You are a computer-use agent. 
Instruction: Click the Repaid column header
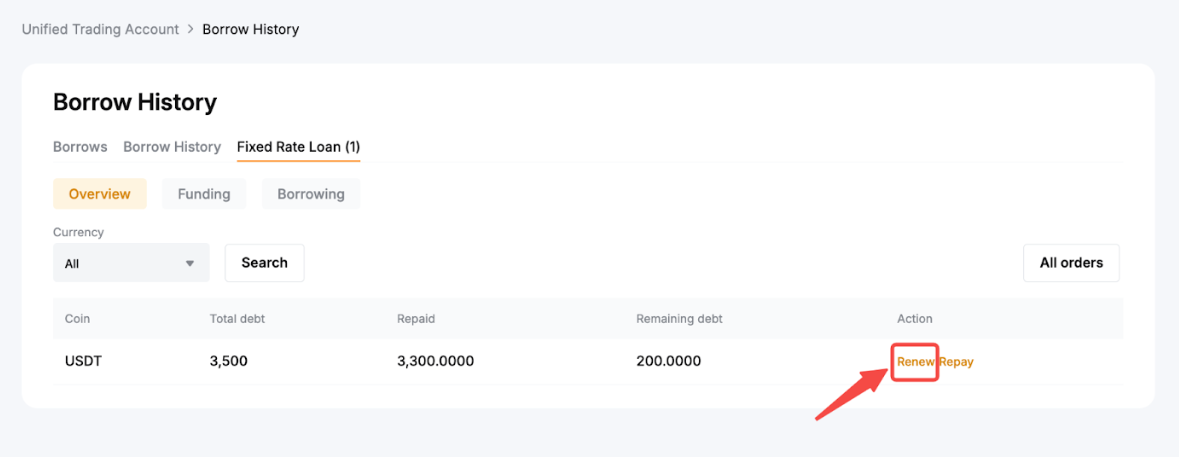point(416,319)
